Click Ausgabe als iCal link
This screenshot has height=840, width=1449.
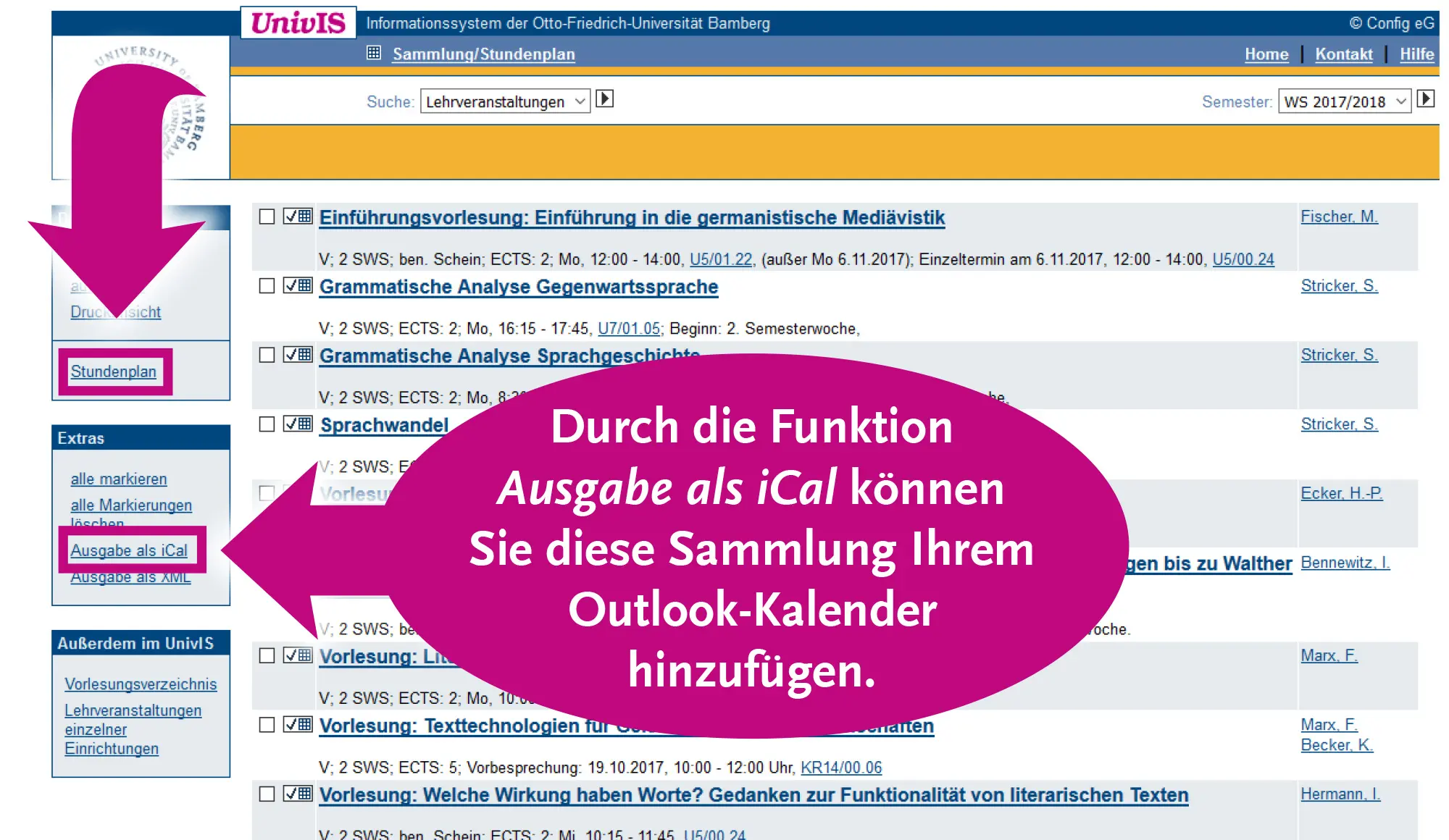(129, 550)
